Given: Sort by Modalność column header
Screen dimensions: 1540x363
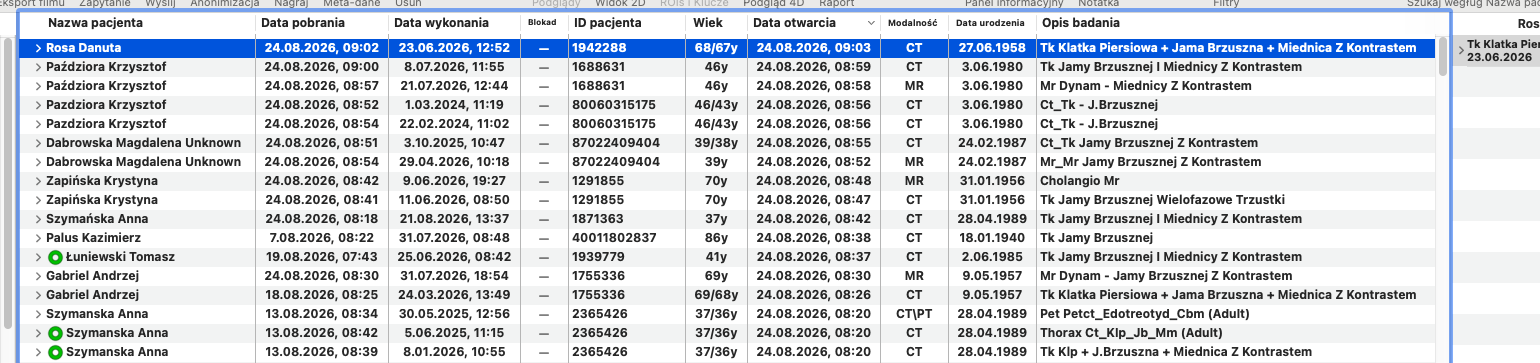Looking at the screenshot, I should pyautogui.click(x=914, y=22).
